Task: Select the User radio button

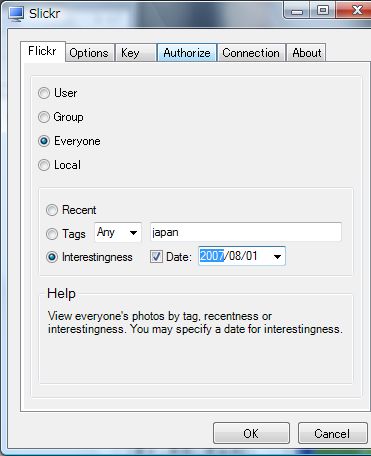Action: pos(44,93)
